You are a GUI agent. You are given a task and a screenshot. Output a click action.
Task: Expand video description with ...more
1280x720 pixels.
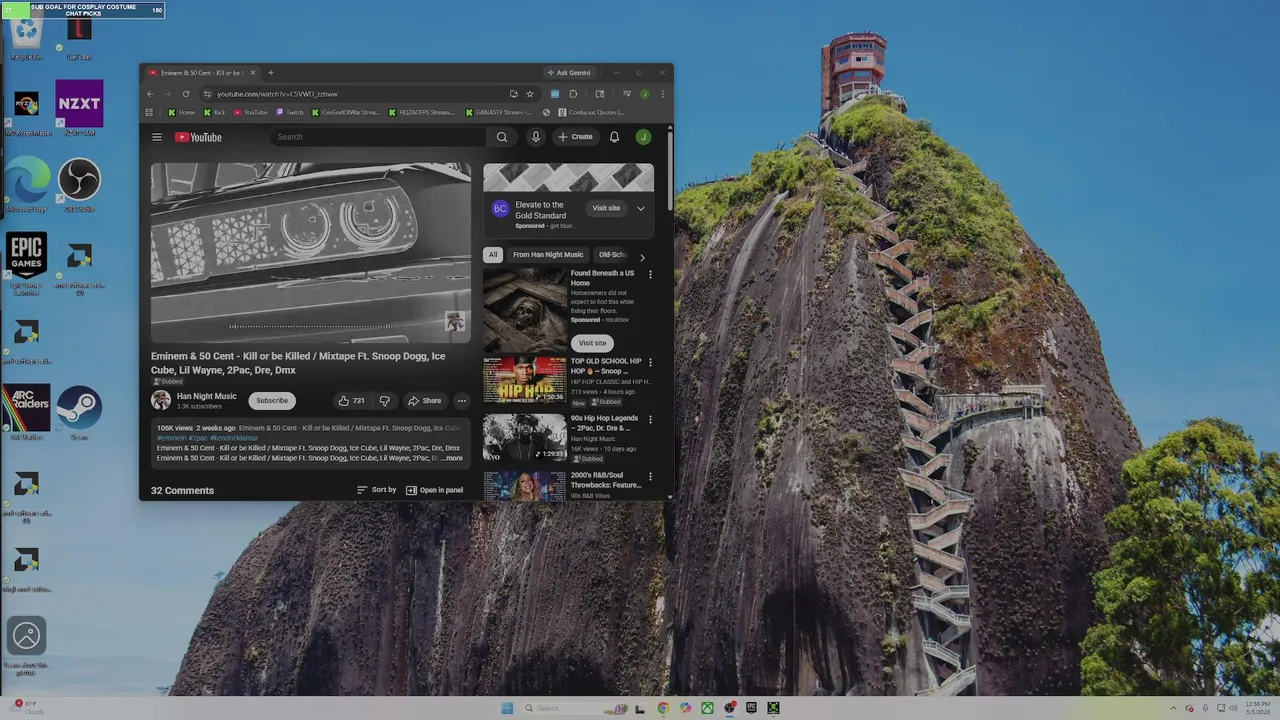tap(452, 458)
